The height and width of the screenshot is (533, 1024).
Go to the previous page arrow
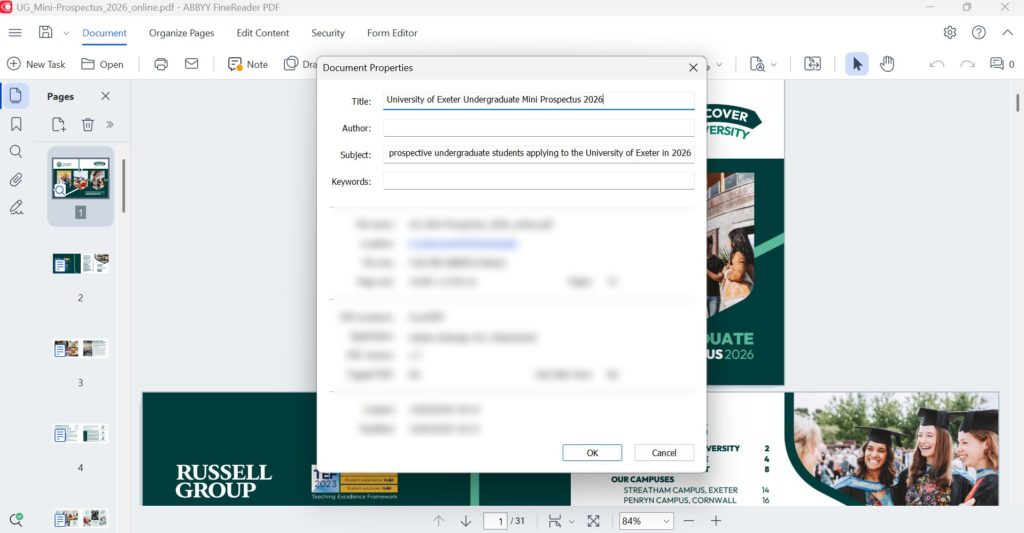(x=438, y=521)
